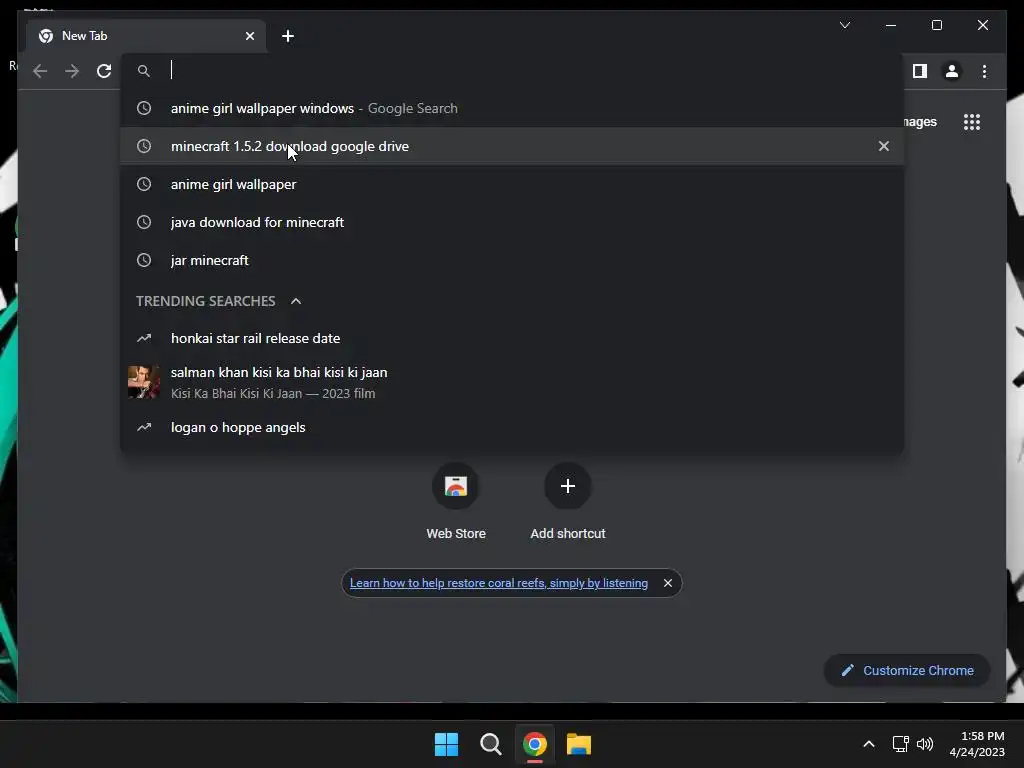Viewport: 1024px width, 768px height.
Task: Dismiss the coral reefs promo
Action: coord(667,583)
